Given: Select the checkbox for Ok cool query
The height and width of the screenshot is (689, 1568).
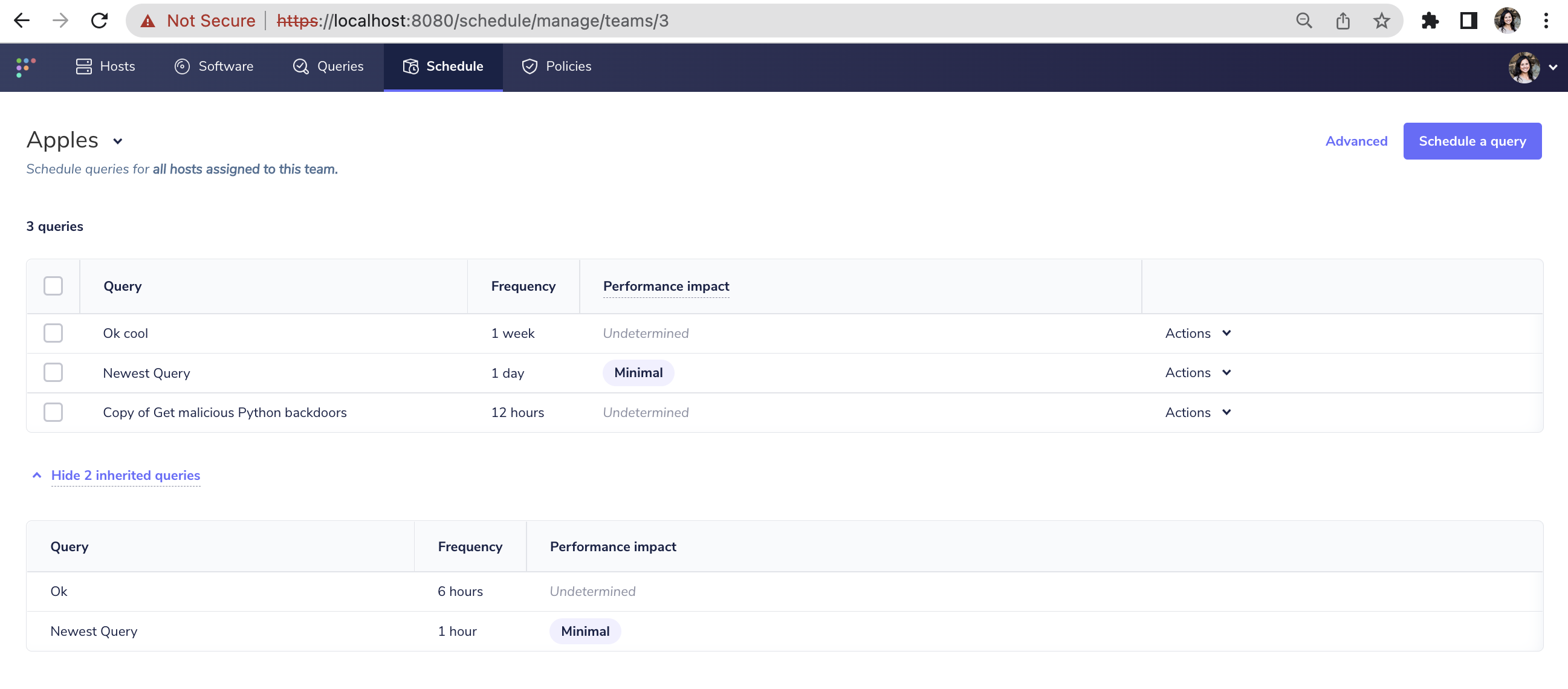Looking at the screenshot, I should [x=53, y=333].
